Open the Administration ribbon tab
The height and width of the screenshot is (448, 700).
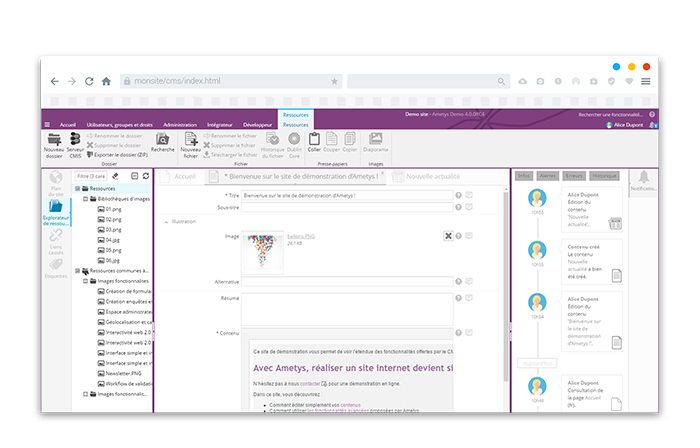[x=180, y=124]
